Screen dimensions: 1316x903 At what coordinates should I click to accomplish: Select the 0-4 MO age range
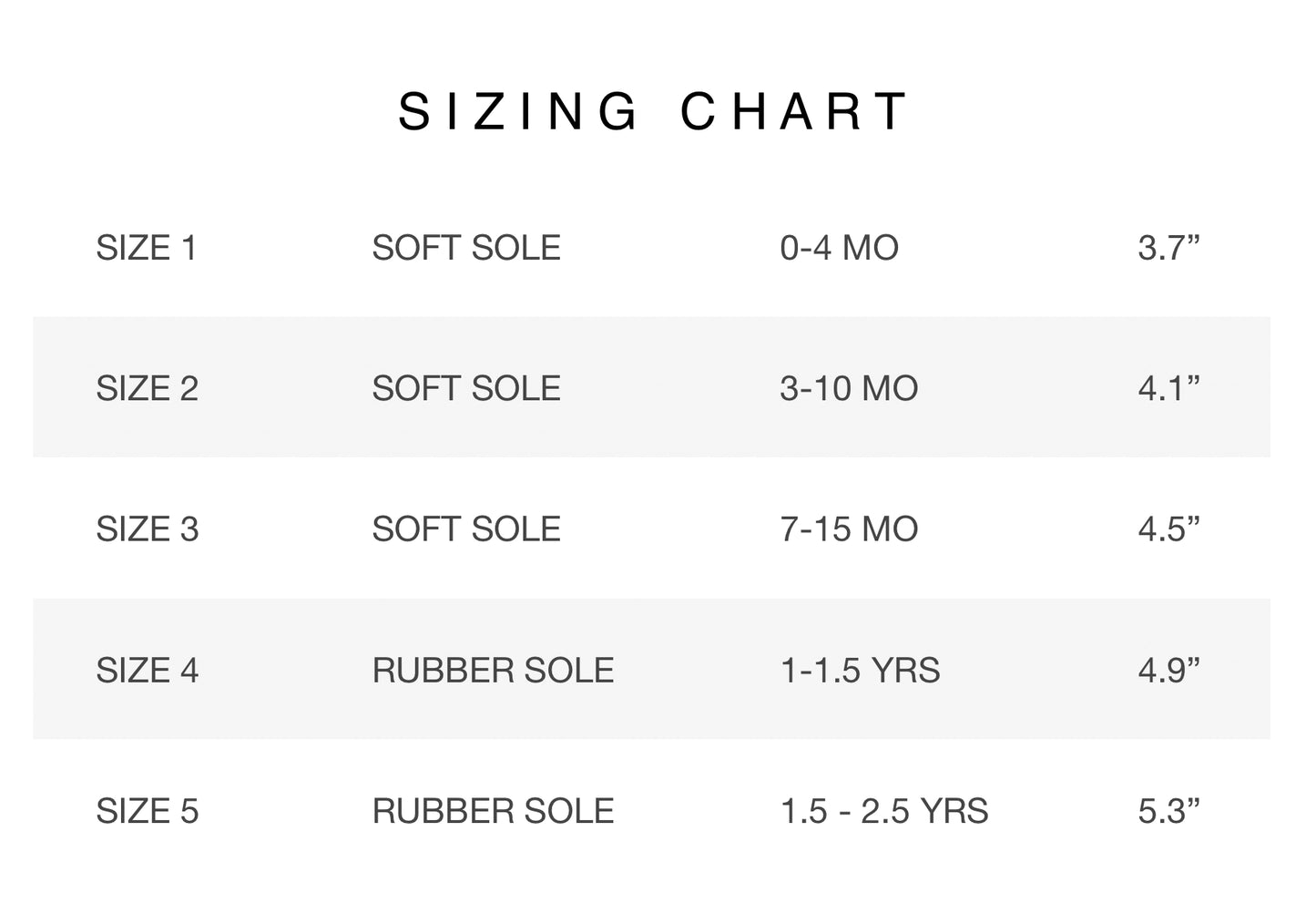pos(839,248)
